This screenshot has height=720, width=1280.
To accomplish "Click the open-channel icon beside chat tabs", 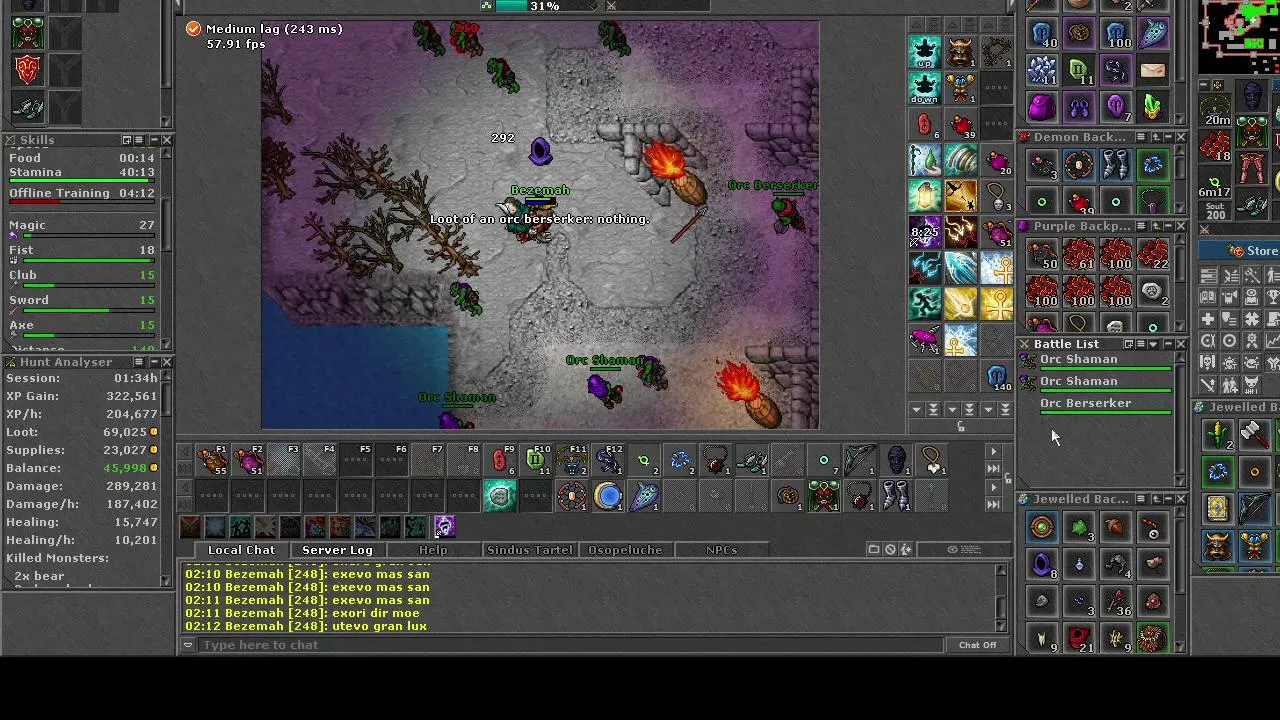I will tap(874, 549).
